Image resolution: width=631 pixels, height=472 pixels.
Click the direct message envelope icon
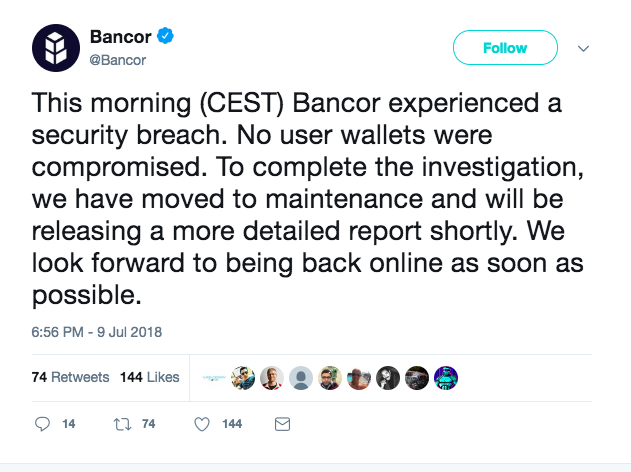(283, 424)
